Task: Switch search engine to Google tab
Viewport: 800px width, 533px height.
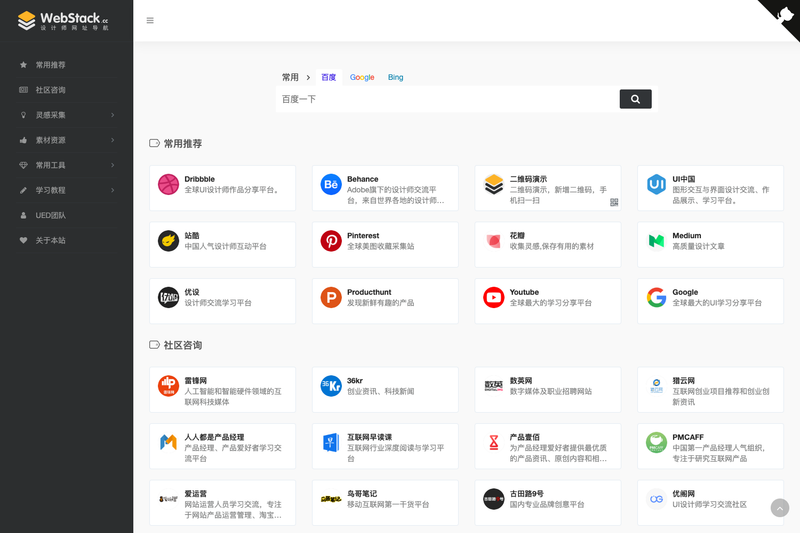Action: click(x=362, y=77)
